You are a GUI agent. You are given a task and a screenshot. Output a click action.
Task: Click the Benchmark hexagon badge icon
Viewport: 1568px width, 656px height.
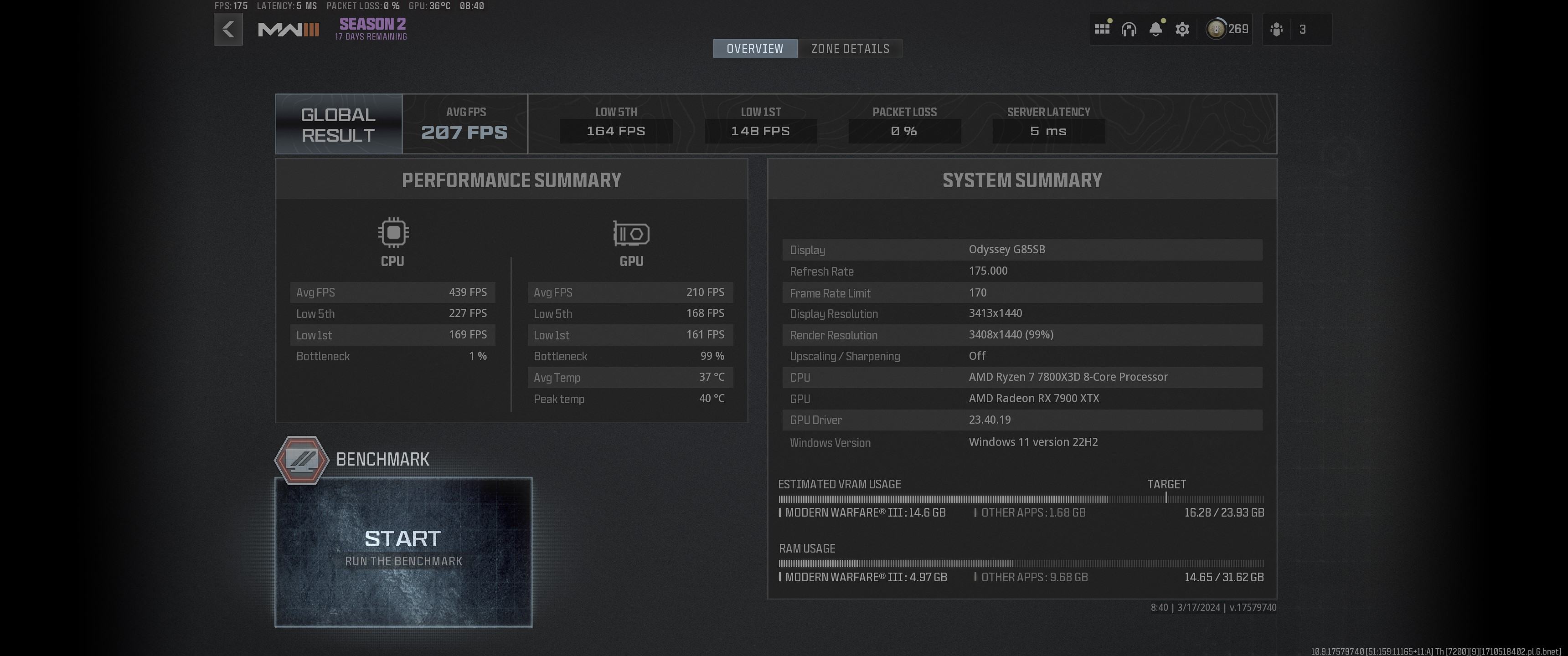tap(302, 460)
